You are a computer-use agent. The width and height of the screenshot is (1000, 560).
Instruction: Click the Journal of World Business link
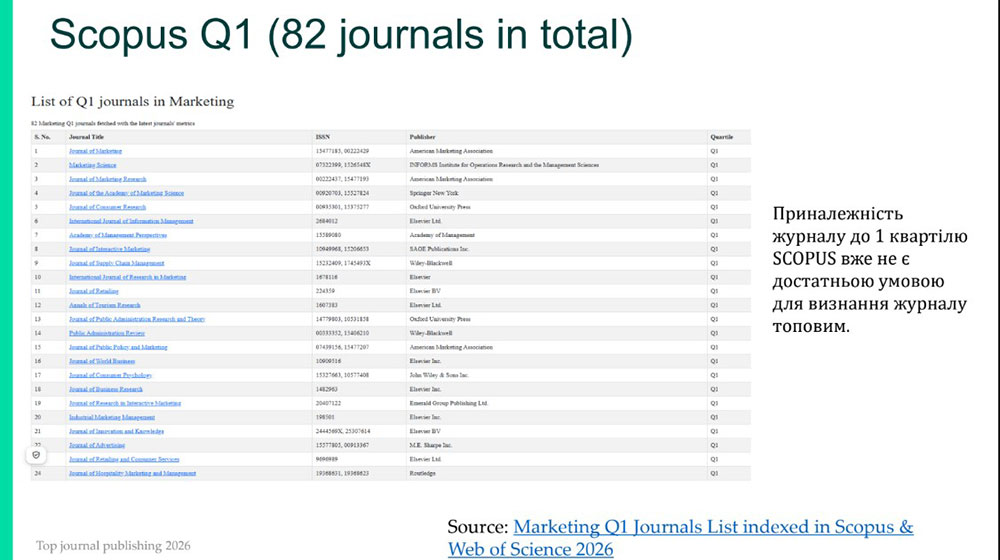pos(102,360)
